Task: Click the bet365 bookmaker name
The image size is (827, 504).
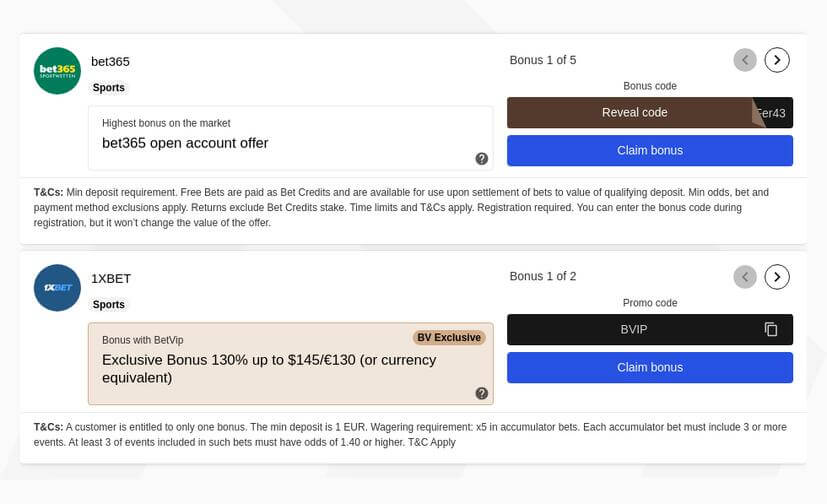Action: tap(110, 62)
